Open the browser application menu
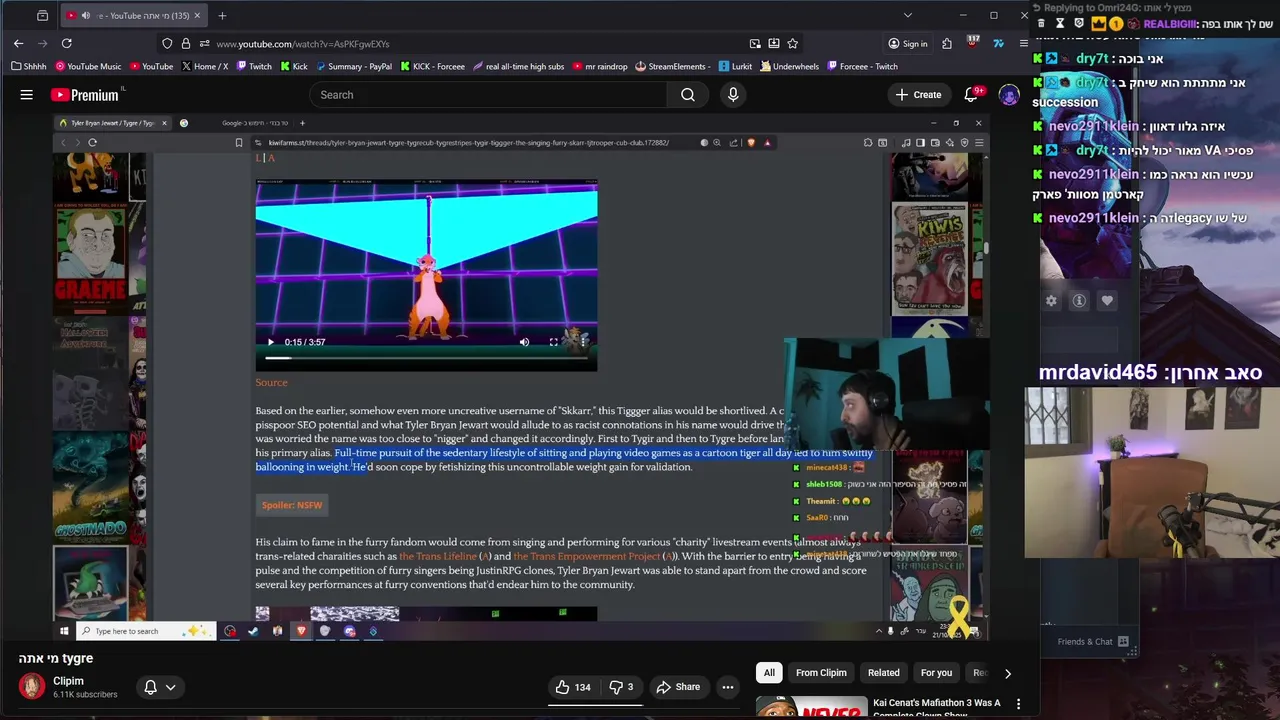1280x720 pixels. pos(1023,43)
